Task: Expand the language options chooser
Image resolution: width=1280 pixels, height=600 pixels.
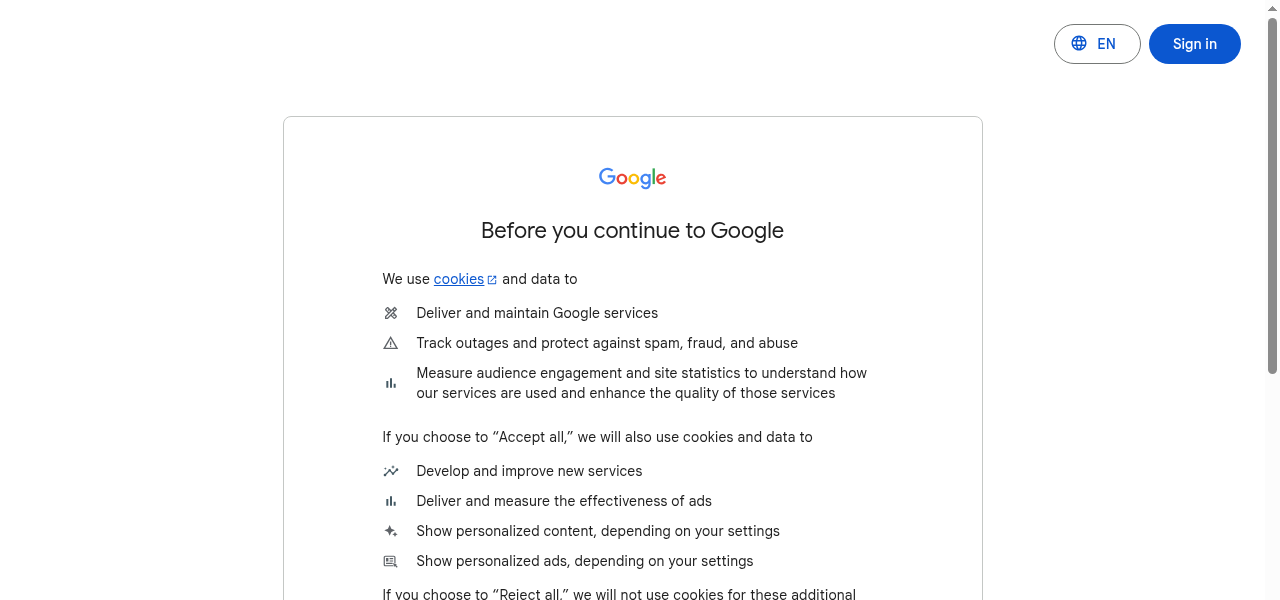Action: tap(1097, 44)
